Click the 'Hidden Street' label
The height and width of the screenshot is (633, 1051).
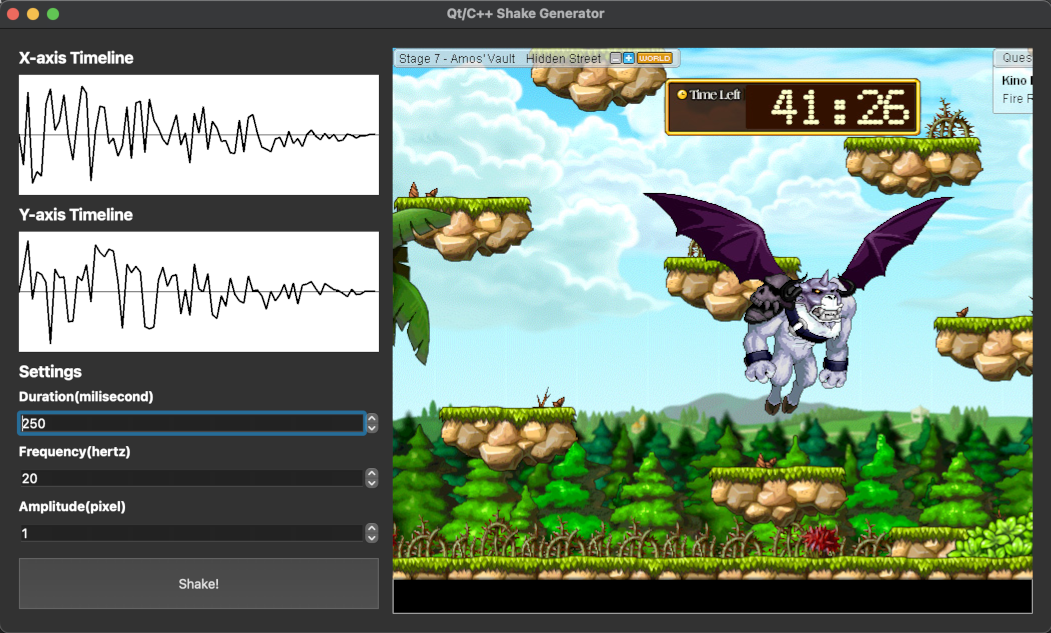pos(563,58)
